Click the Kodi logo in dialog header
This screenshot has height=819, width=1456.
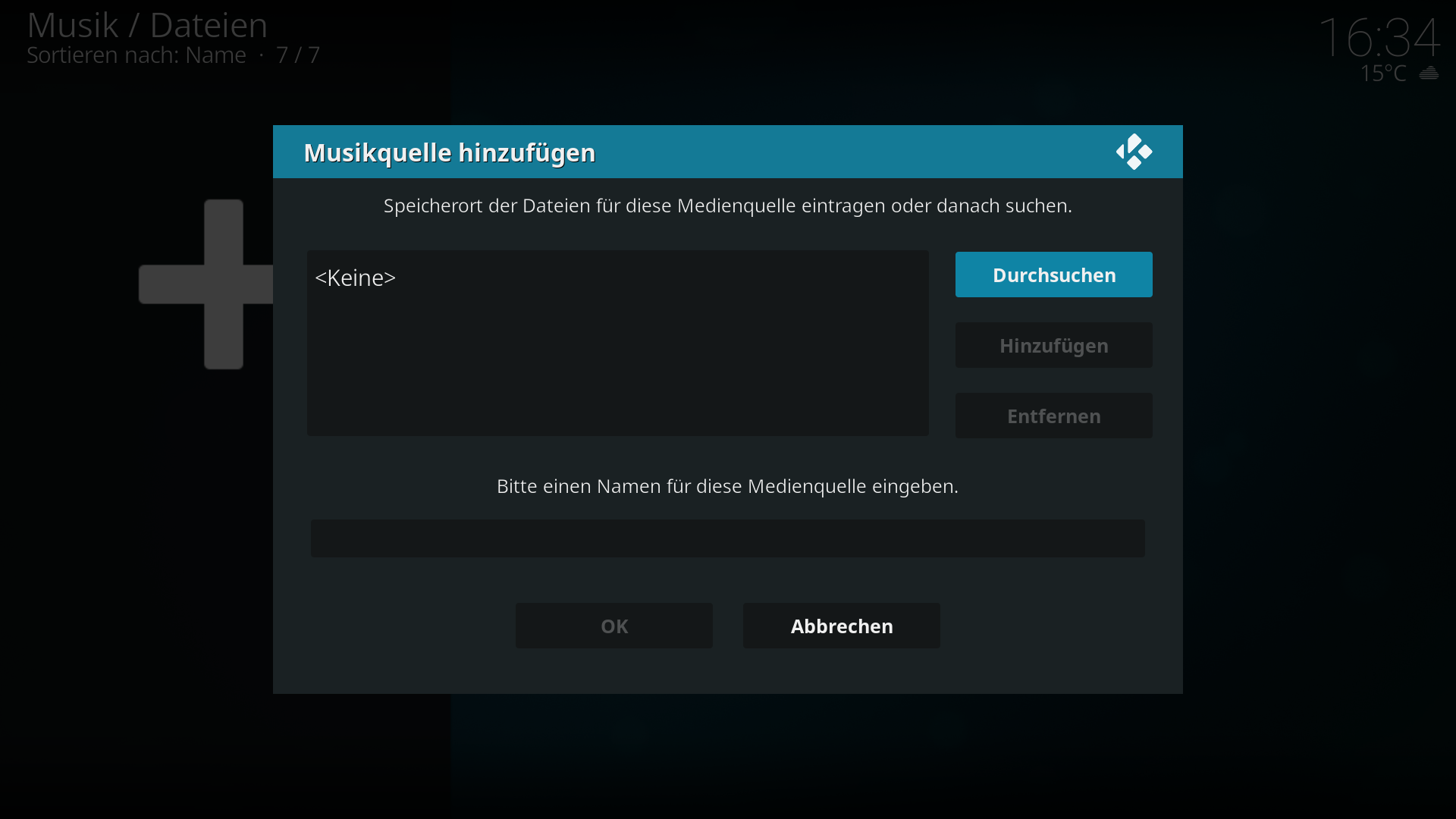[1134, 152]
